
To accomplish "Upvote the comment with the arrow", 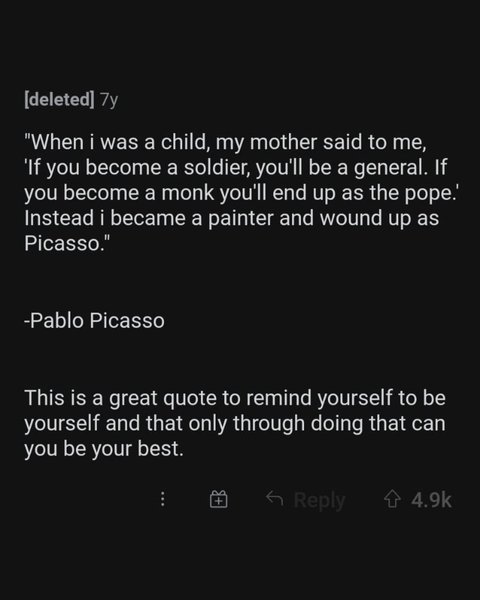I will (x=393, y=499).
